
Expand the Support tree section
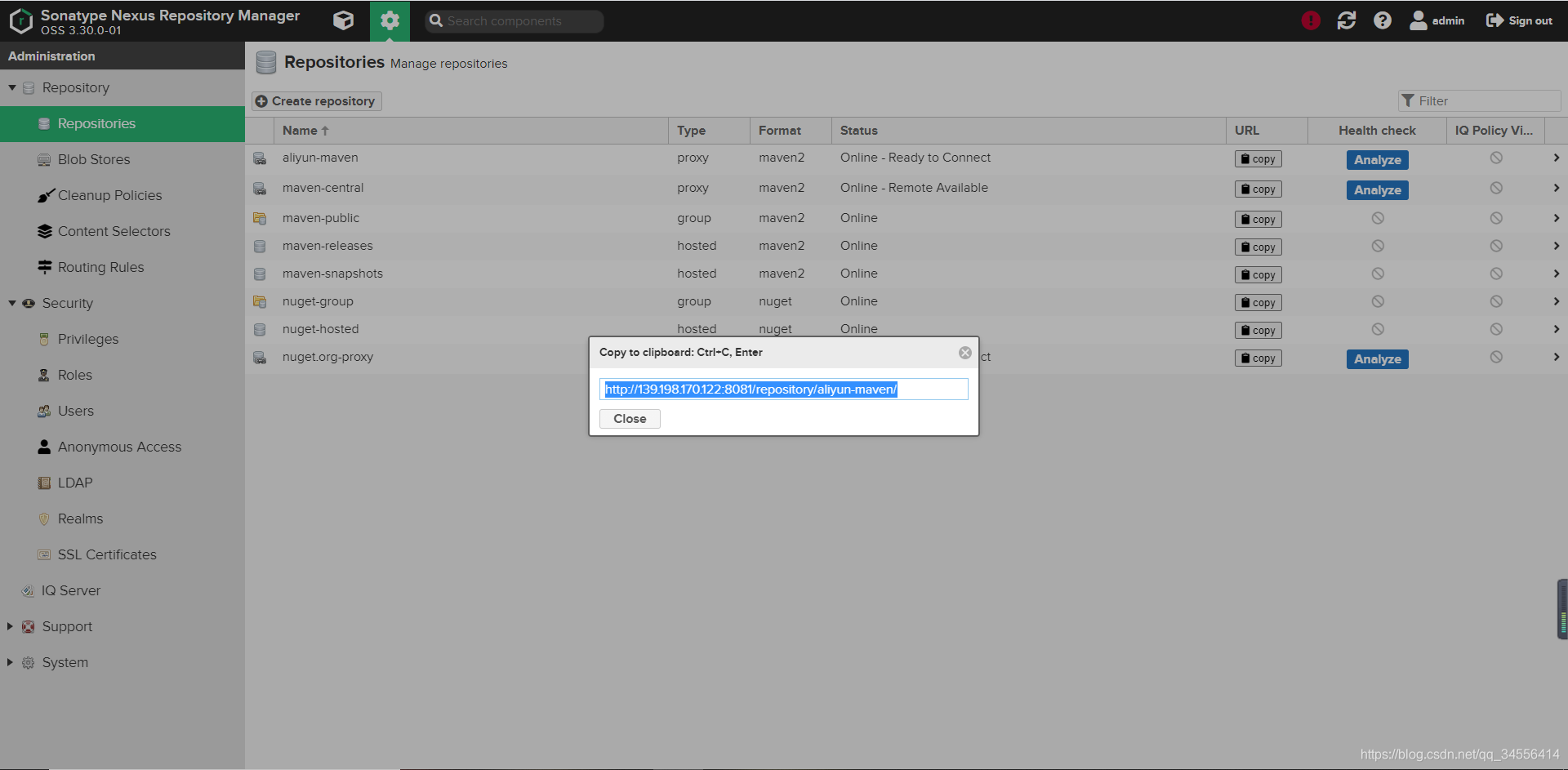click(10, 626)
